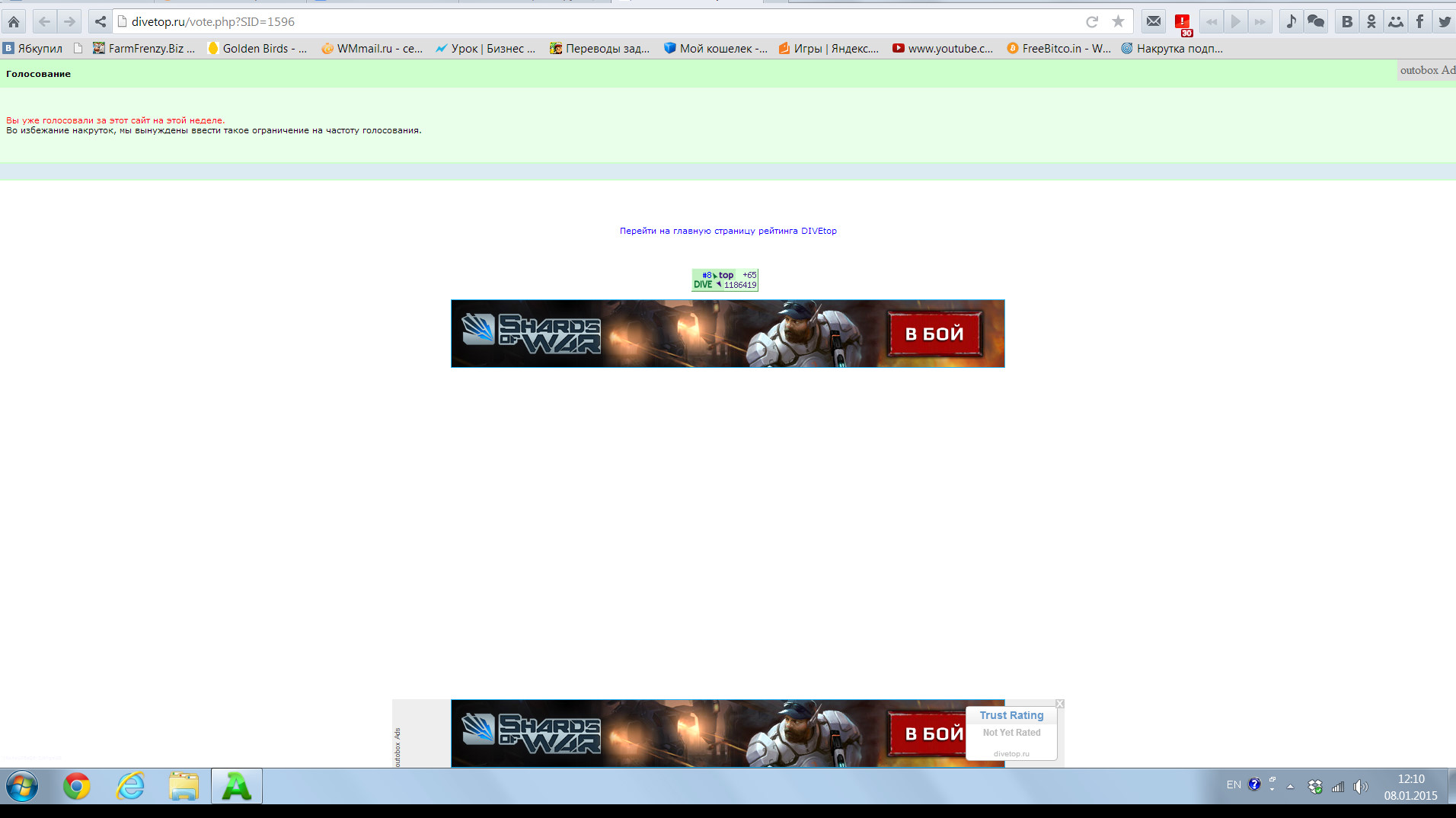
Task: Click the Shards of War logo in middle banner
Action: coord(532,334)
